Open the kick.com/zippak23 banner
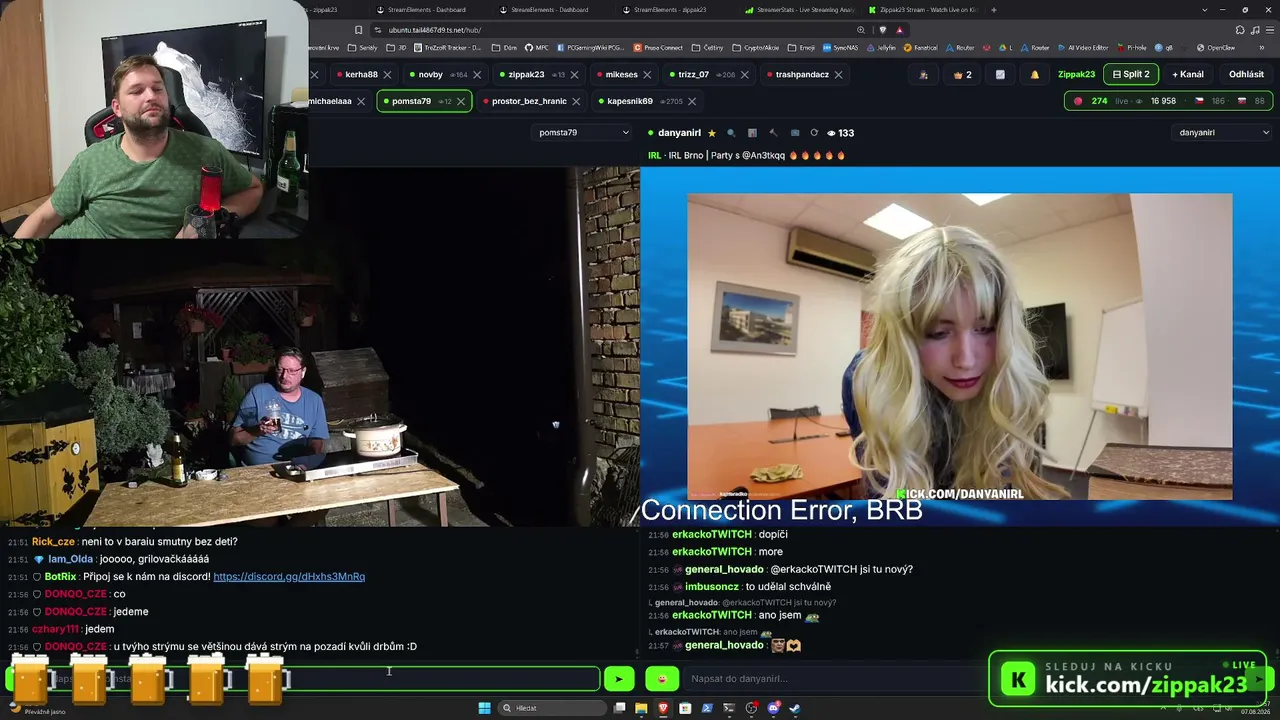1280x720 pixels. point(1128,679)
